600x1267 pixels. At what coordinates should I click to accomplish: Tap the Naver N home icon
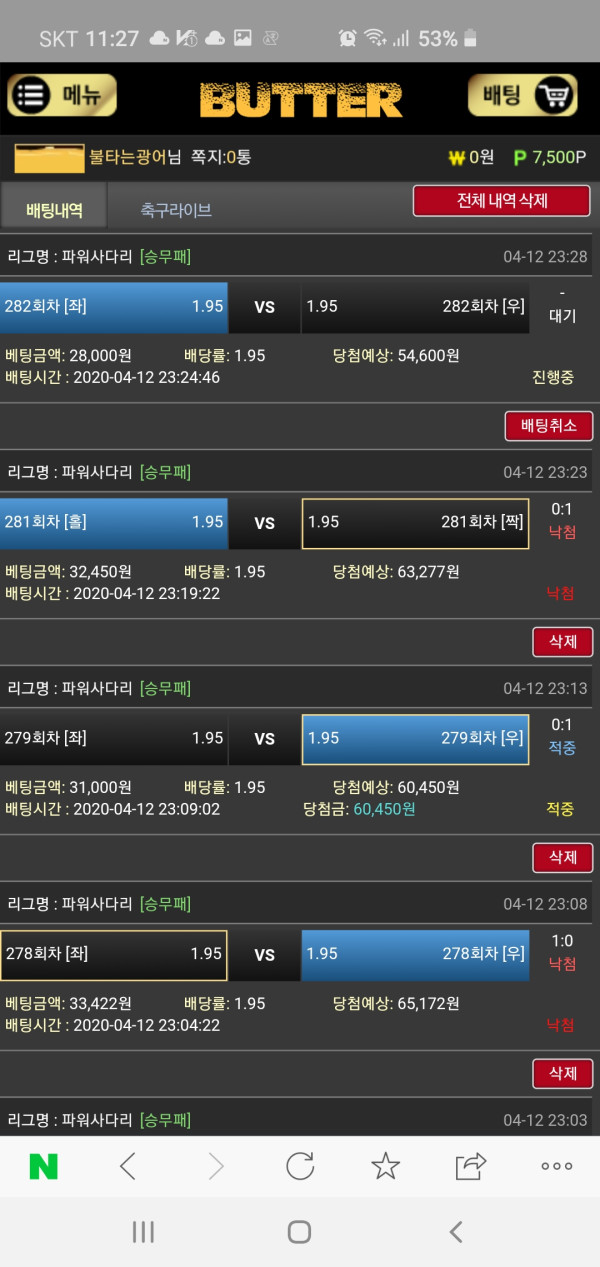pos(43,1166)
